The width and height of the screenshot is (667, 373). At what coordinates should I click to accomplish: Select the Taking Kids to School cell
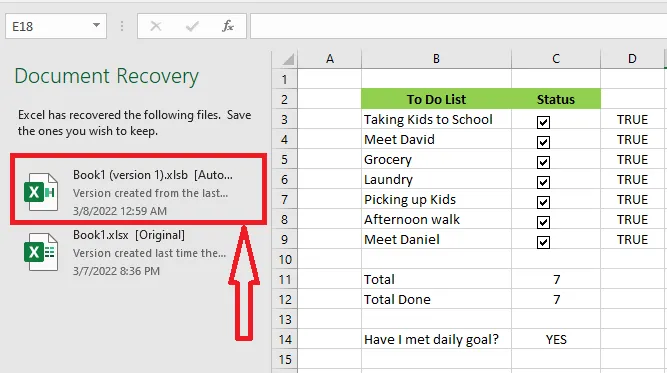[x=436, y=119]
